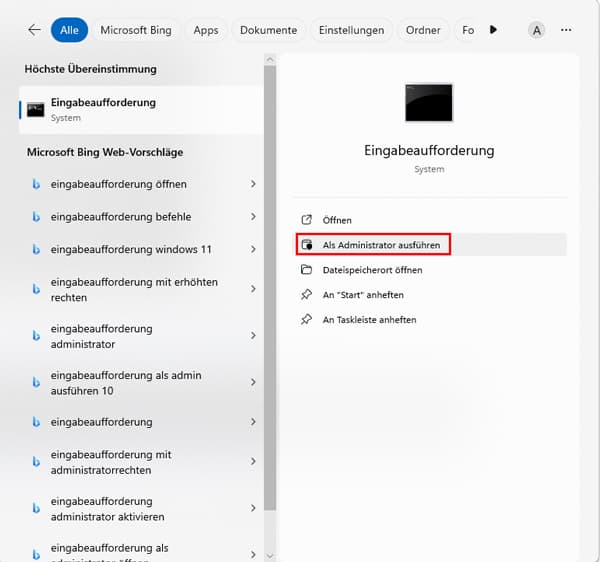
Task: Open the three-dot more options menu
Action: click(567, 30)
